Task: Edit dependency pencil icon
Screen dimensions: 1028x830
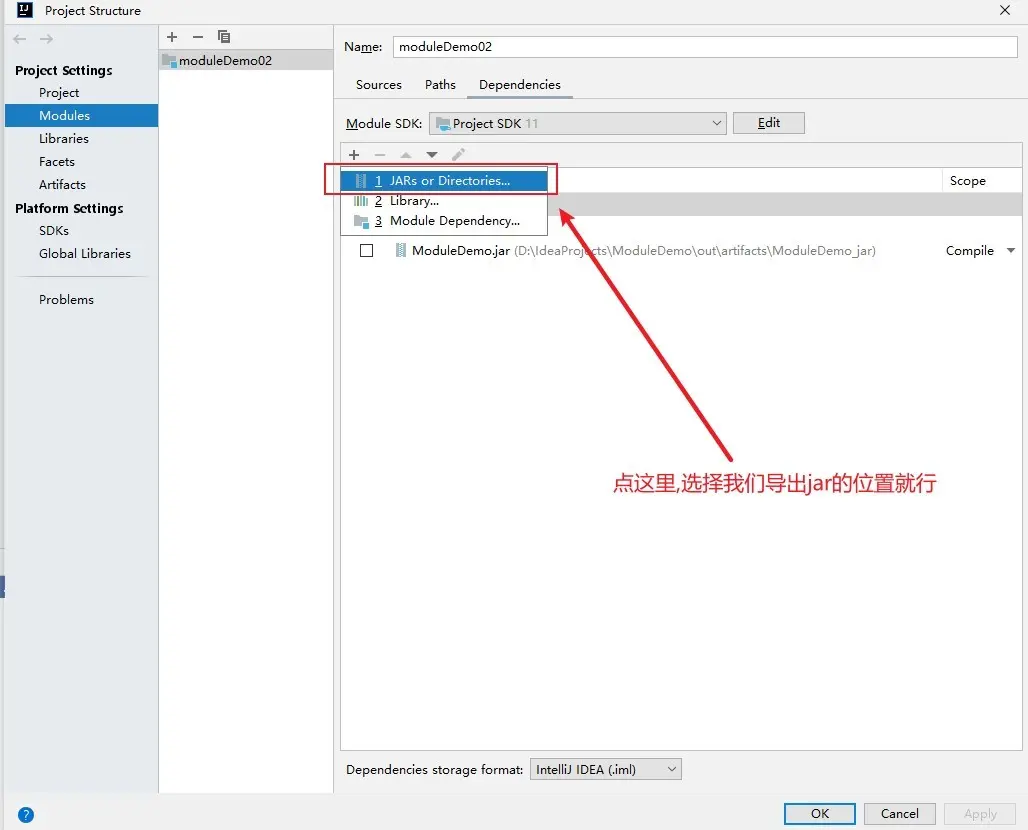Action: (x=458, y=155)
